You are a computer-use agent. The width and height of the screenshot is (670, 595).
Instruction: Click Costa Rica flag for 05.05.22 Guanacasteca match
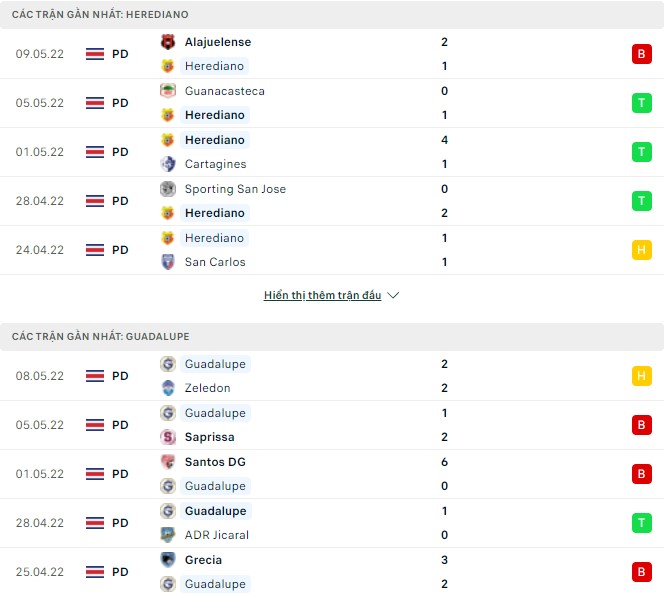[x=96, y=103]
